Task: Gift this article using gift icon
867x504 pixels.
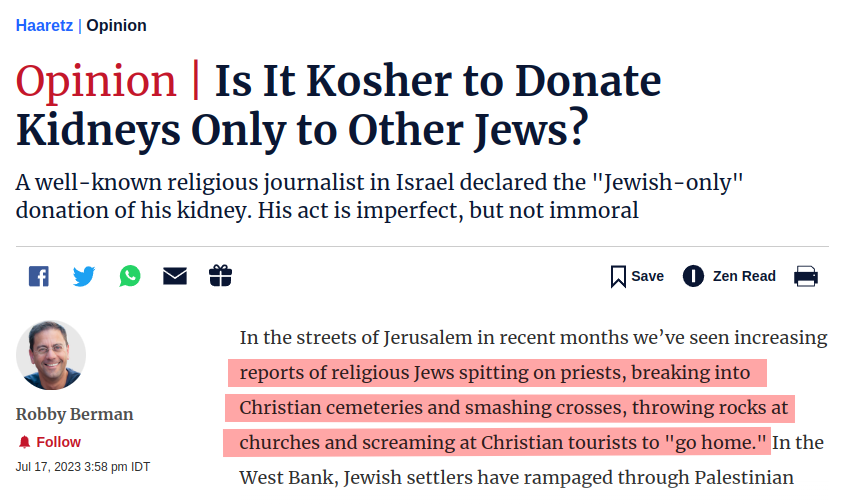Action: click(x=220, y=276)
